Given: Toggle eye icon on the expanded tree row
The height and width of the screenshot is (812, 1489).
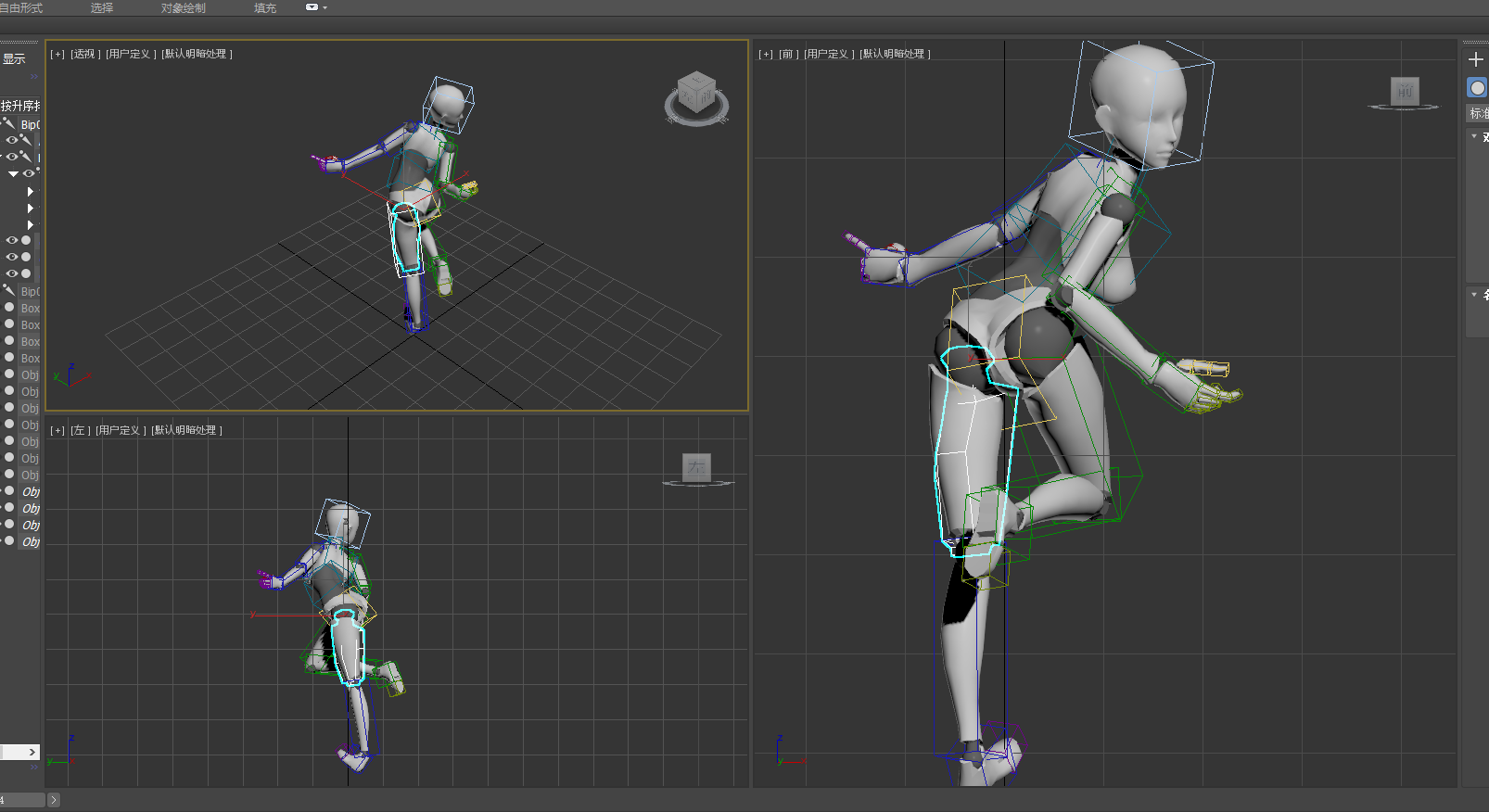Looking at the screenshot, I should point(29,173).
